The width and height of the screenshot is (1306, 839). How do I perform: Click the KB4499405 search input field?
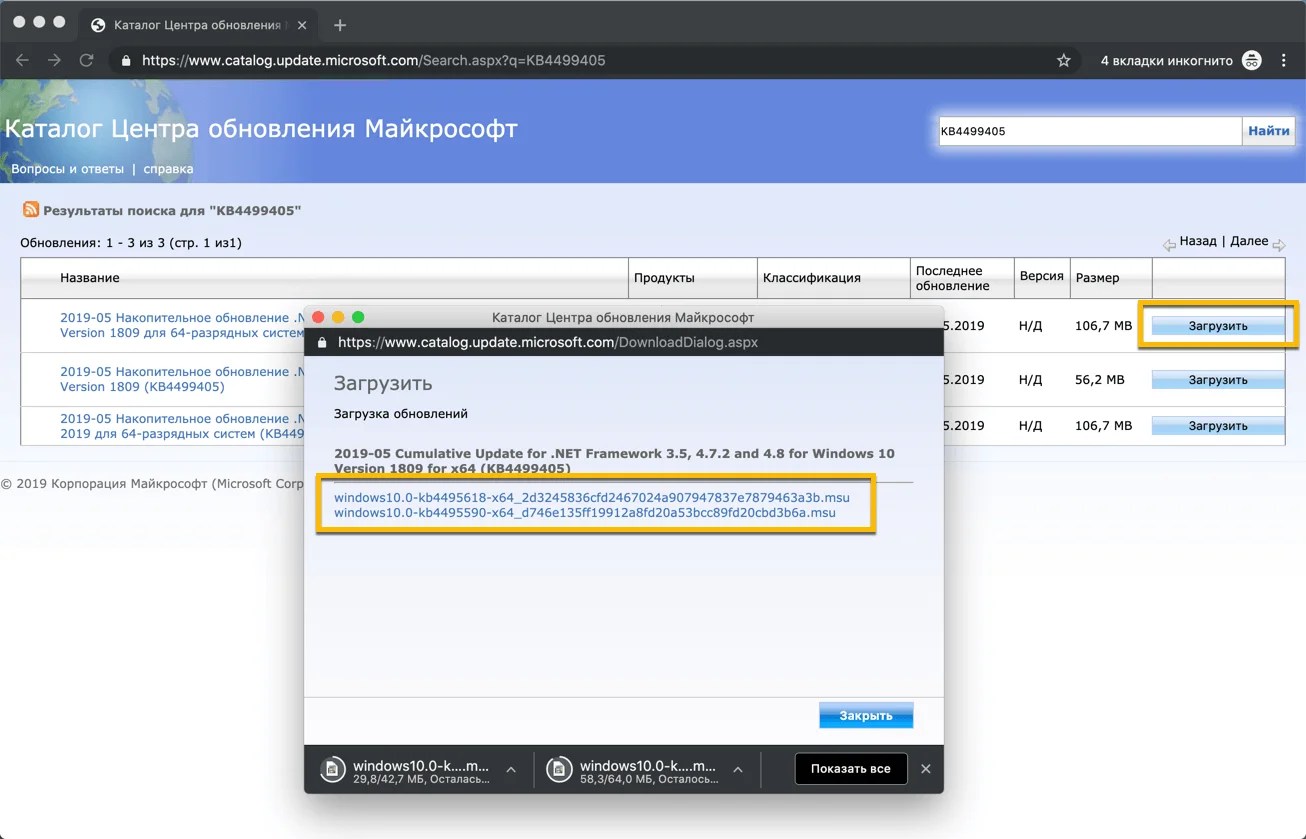1089,131
